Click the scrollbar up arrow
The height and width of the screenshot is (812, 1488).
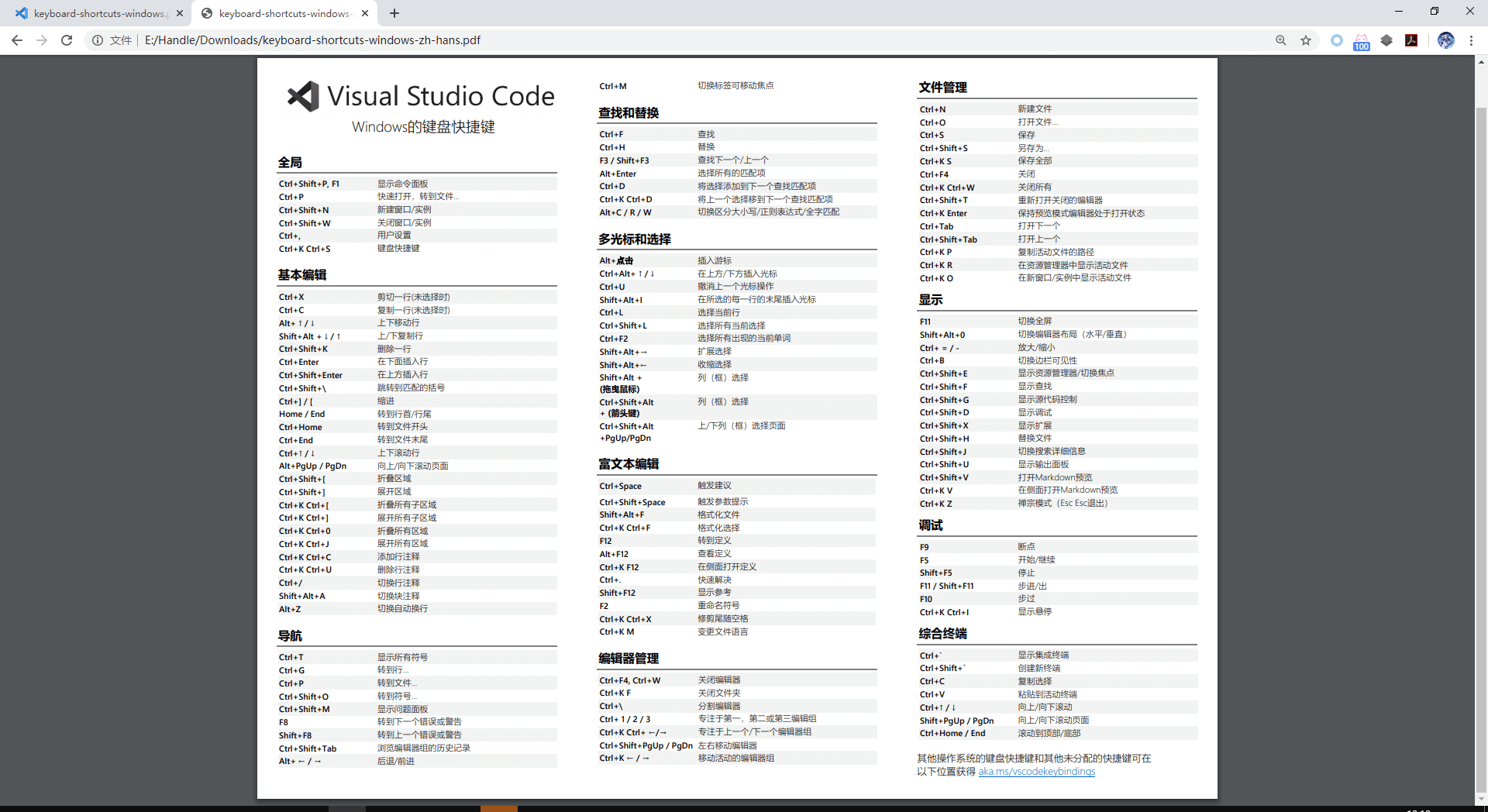click(1481, 61)
